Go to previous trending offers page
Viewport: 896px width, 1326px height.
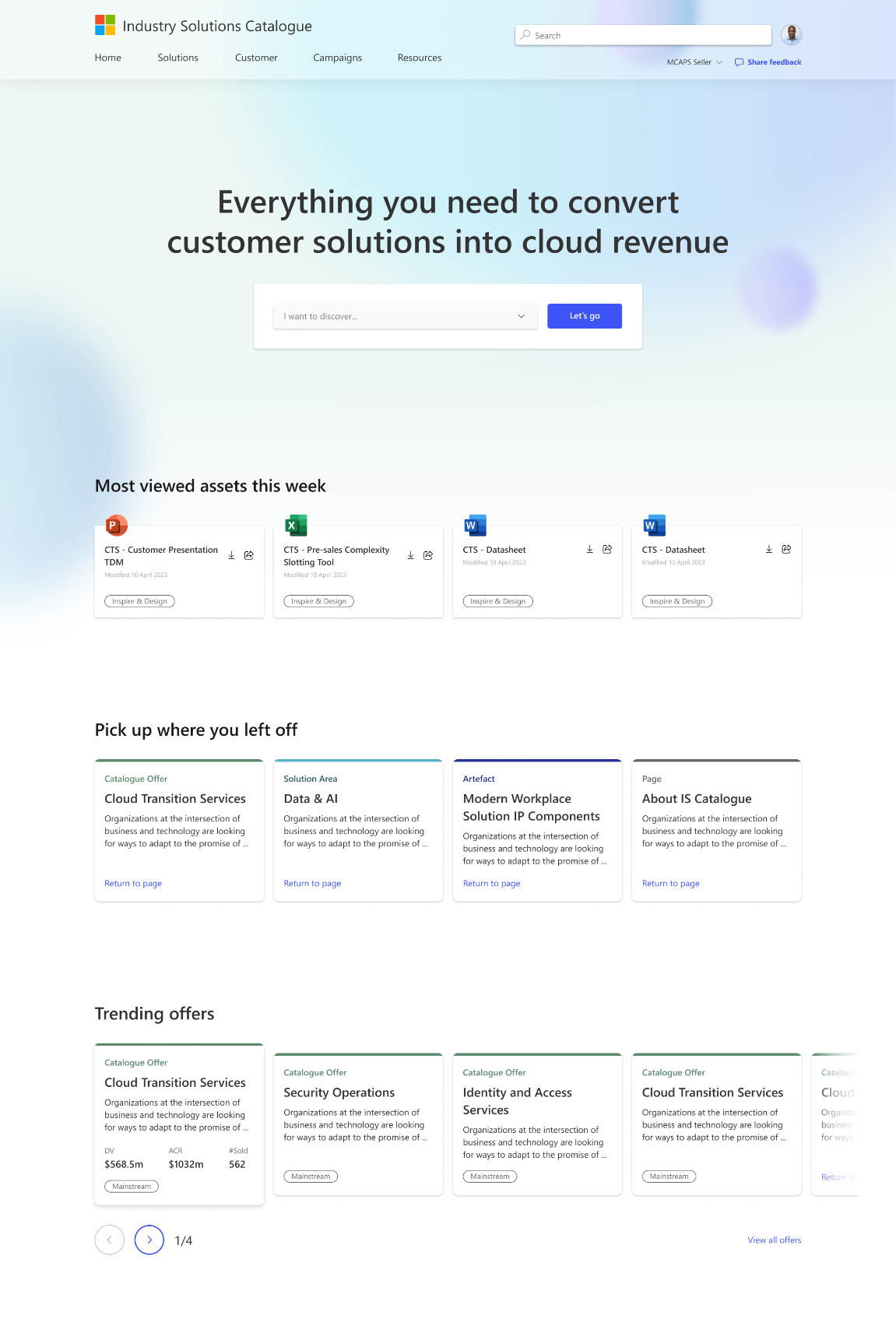[110, 1240]
